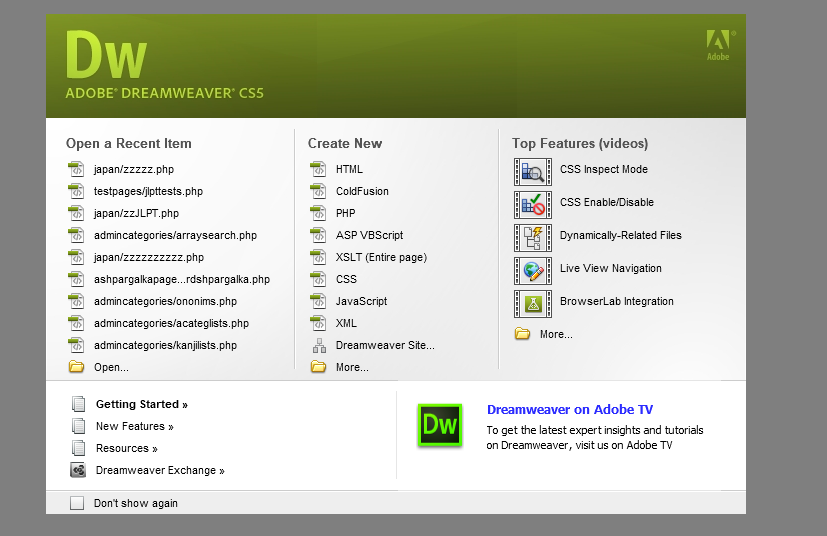Image resolution: width=827 pixels, height=536 pixels.
Task: Watch the BrowserLab Integration video
Action: (x=617, y=301)
